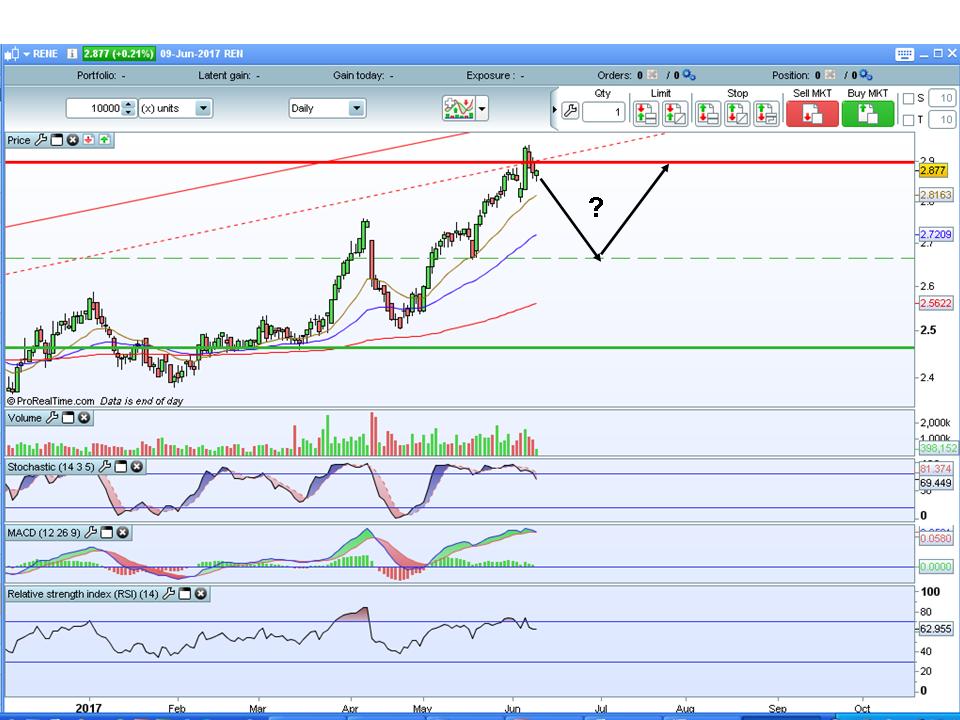960x720 pixels.
Task: Click the red arrow icon on the Price panel
Action: click(89, 140)
